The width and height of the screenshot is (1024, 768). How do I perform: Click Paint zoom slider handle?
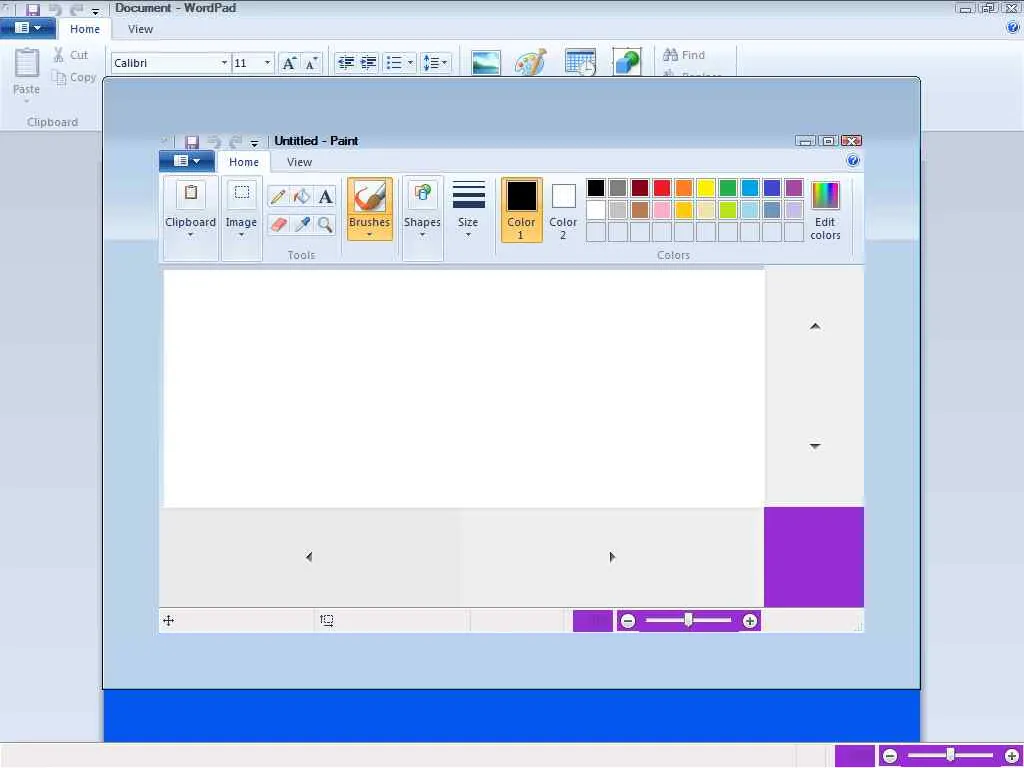point(688,620)
